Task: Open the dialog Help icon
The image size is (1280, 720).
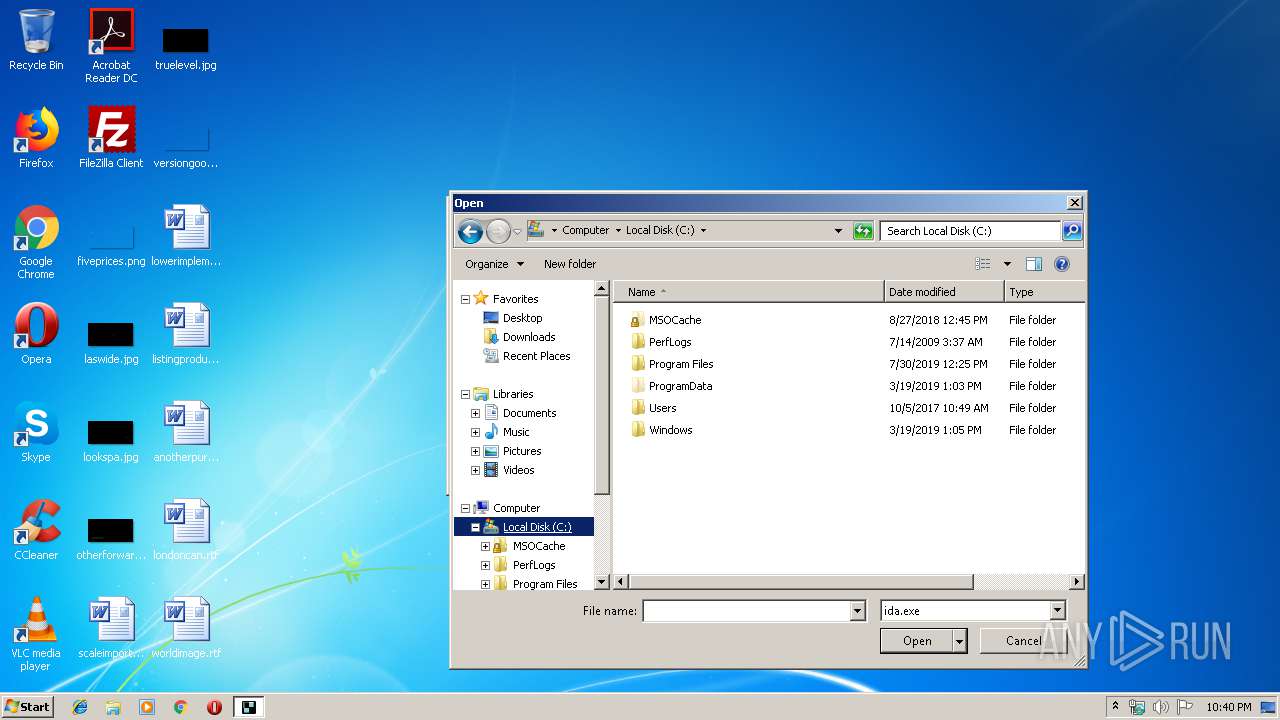Action: pyautogui.click(x=1062, y=264)
